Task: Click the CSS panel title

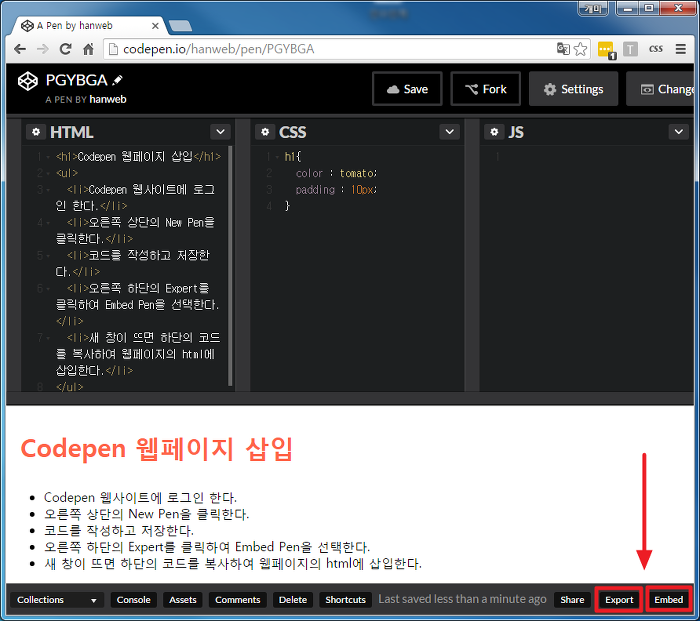Action: (292, 132)
